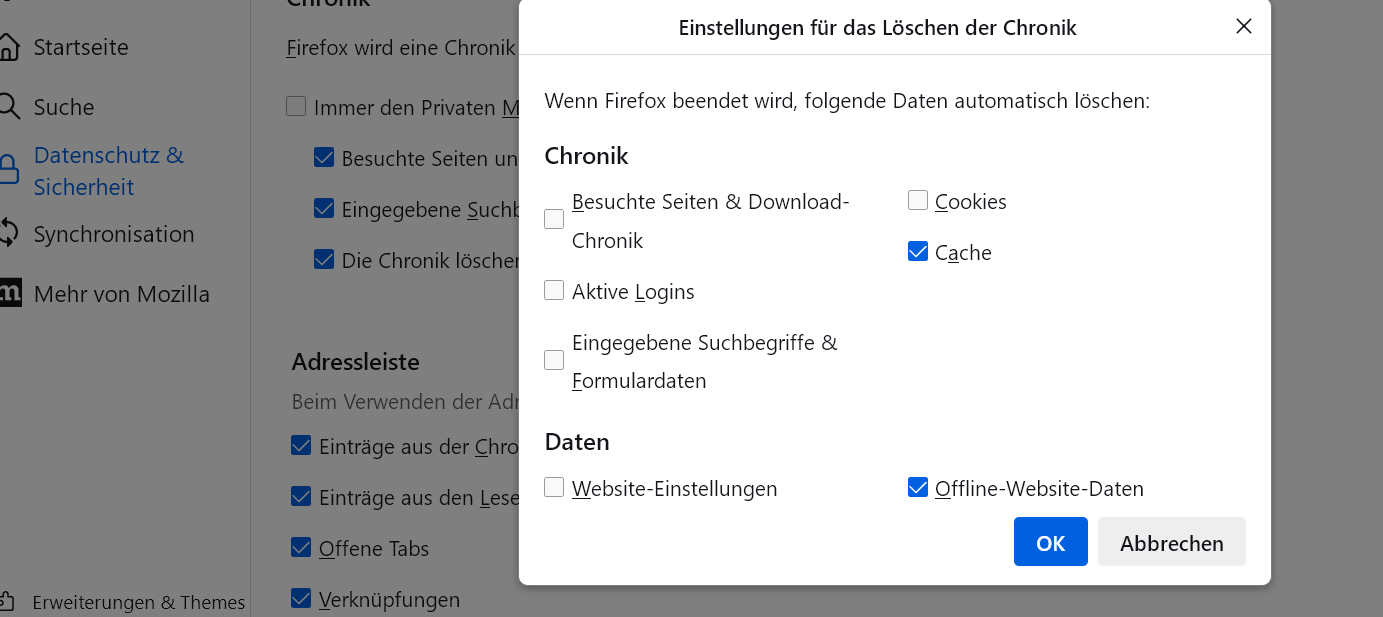Check Eingegebene Suchbegriffe & Formulardaten
Viewport: 1383px width, 617px height.
pos(554,361)
